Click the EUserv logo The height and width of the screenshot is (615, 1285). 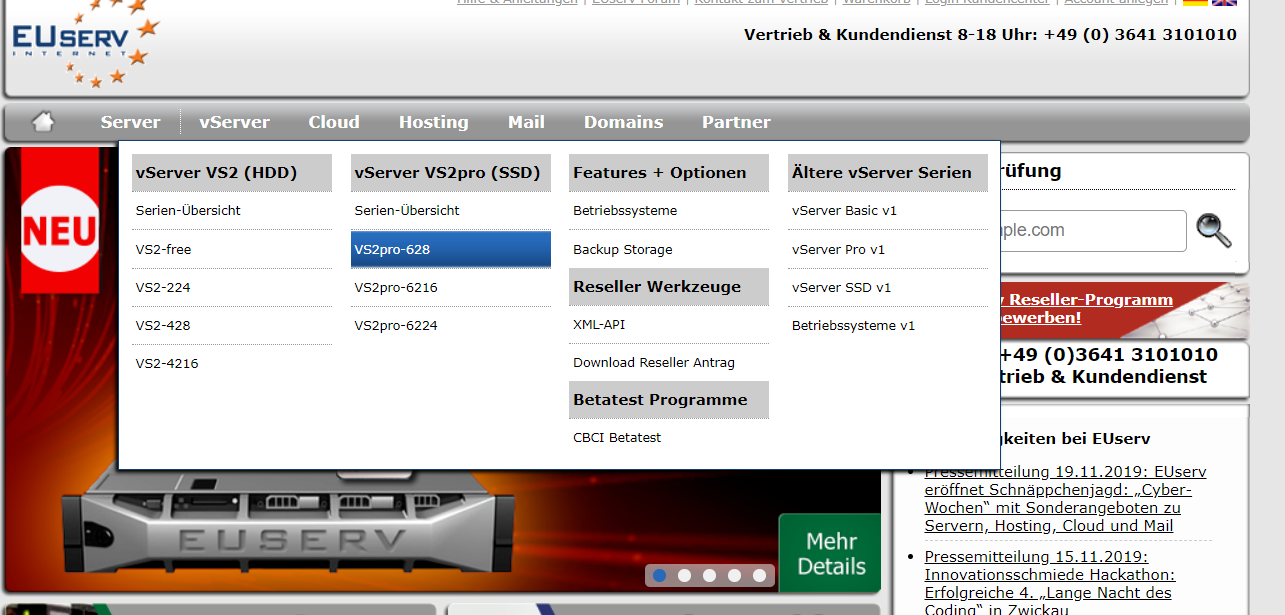pyautogui.click(x=84, y=44)
